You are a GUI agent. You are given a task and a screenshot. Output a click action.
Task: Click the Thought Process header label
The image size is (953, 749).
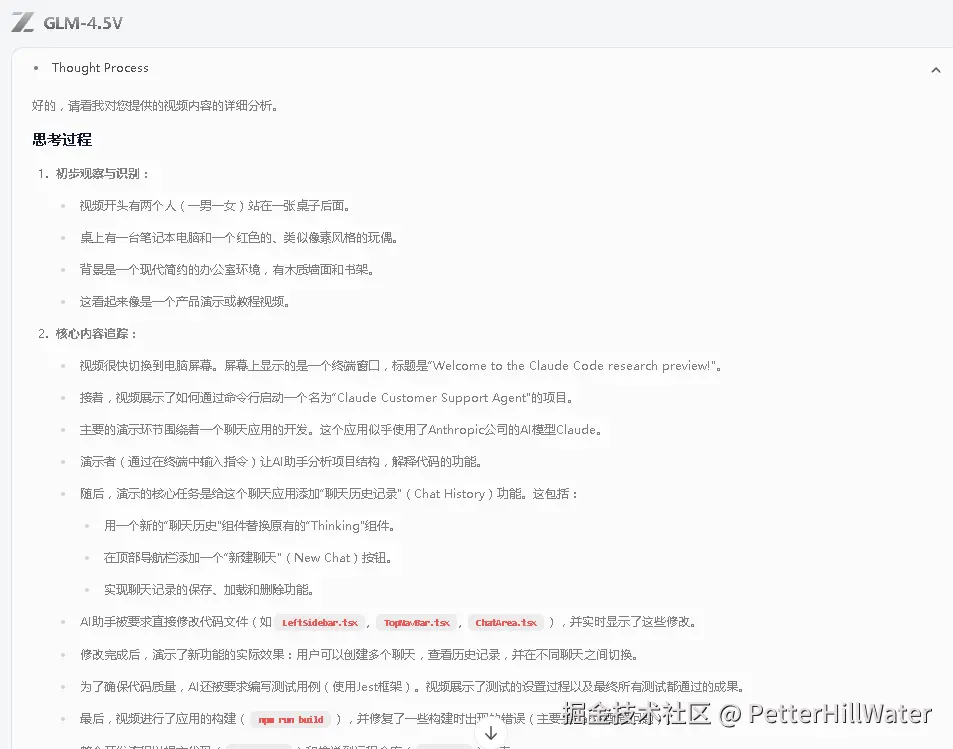click(100, 68)
